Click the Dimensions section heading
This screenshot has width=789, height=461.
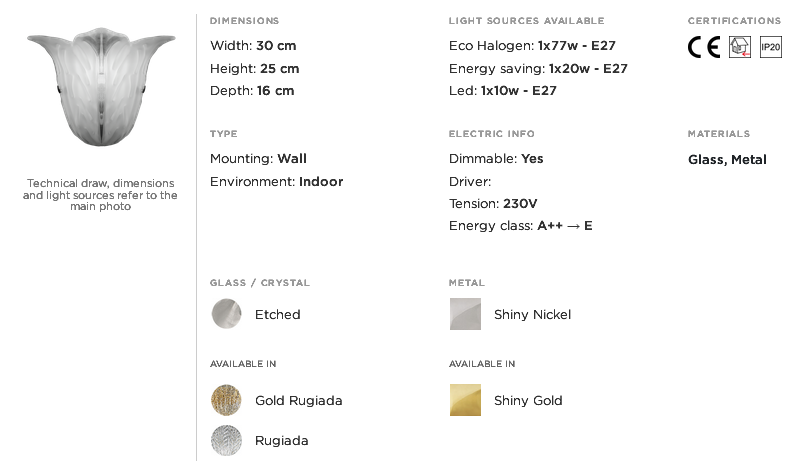pos(245,21)
